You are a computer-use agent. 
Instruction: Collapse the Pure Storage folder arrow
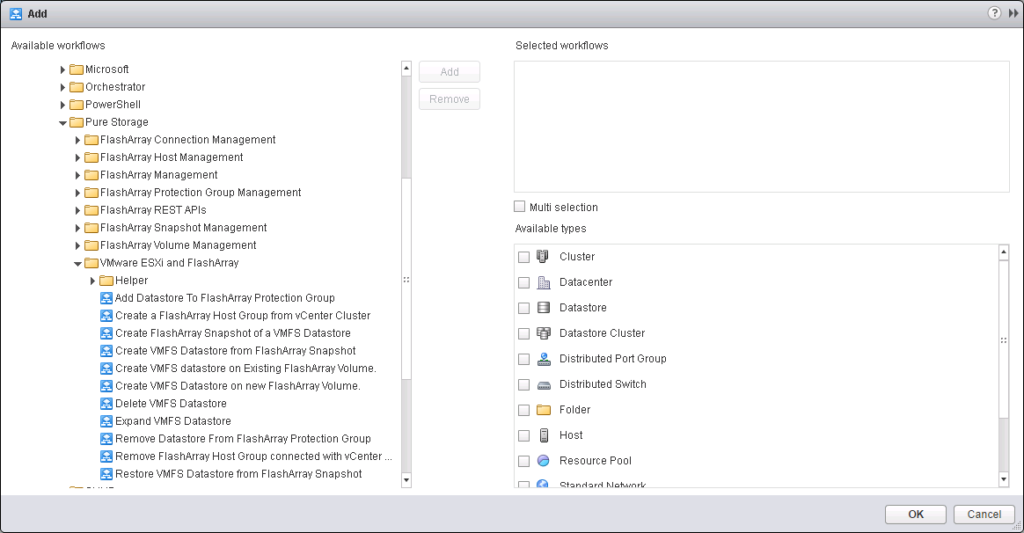(63, 123)
